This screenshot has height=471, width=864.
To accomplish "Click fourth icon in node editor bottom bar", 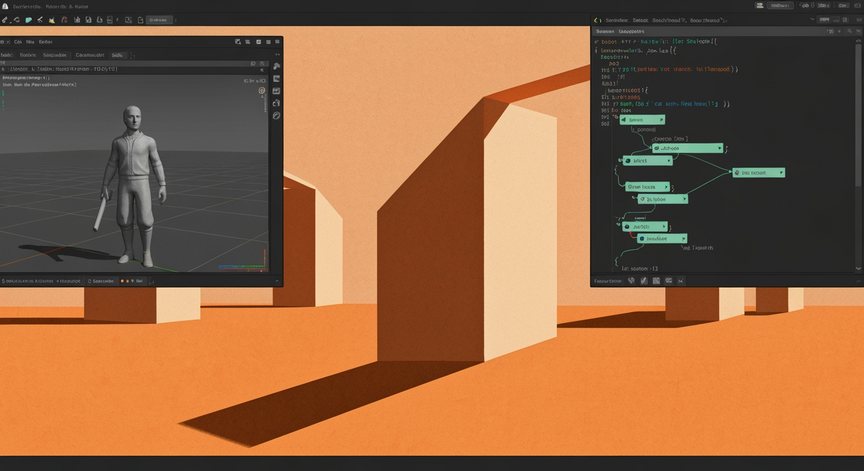I will 668,281.
